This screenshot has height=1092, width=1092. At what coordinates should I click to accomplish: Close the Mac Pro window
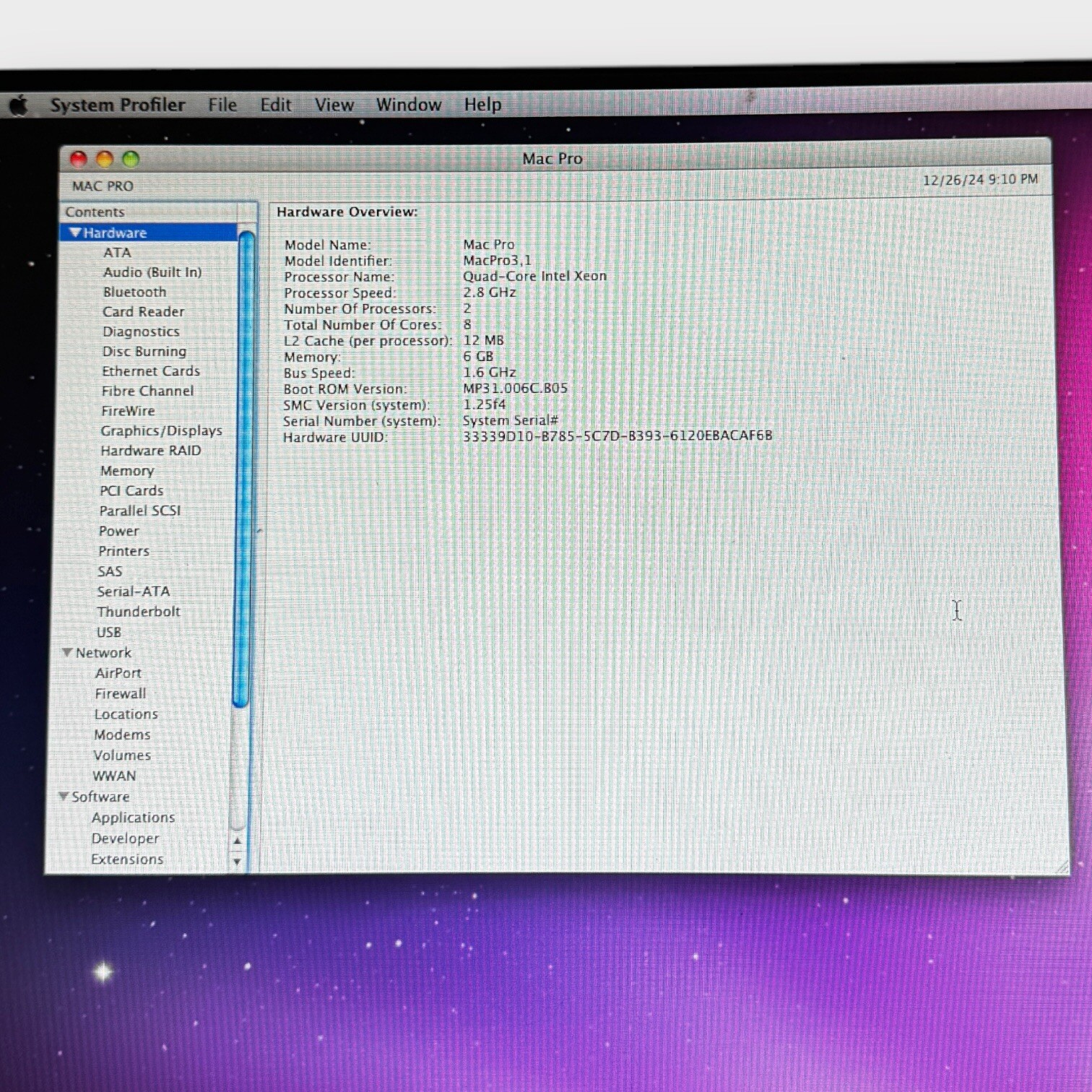coord(79,159)
